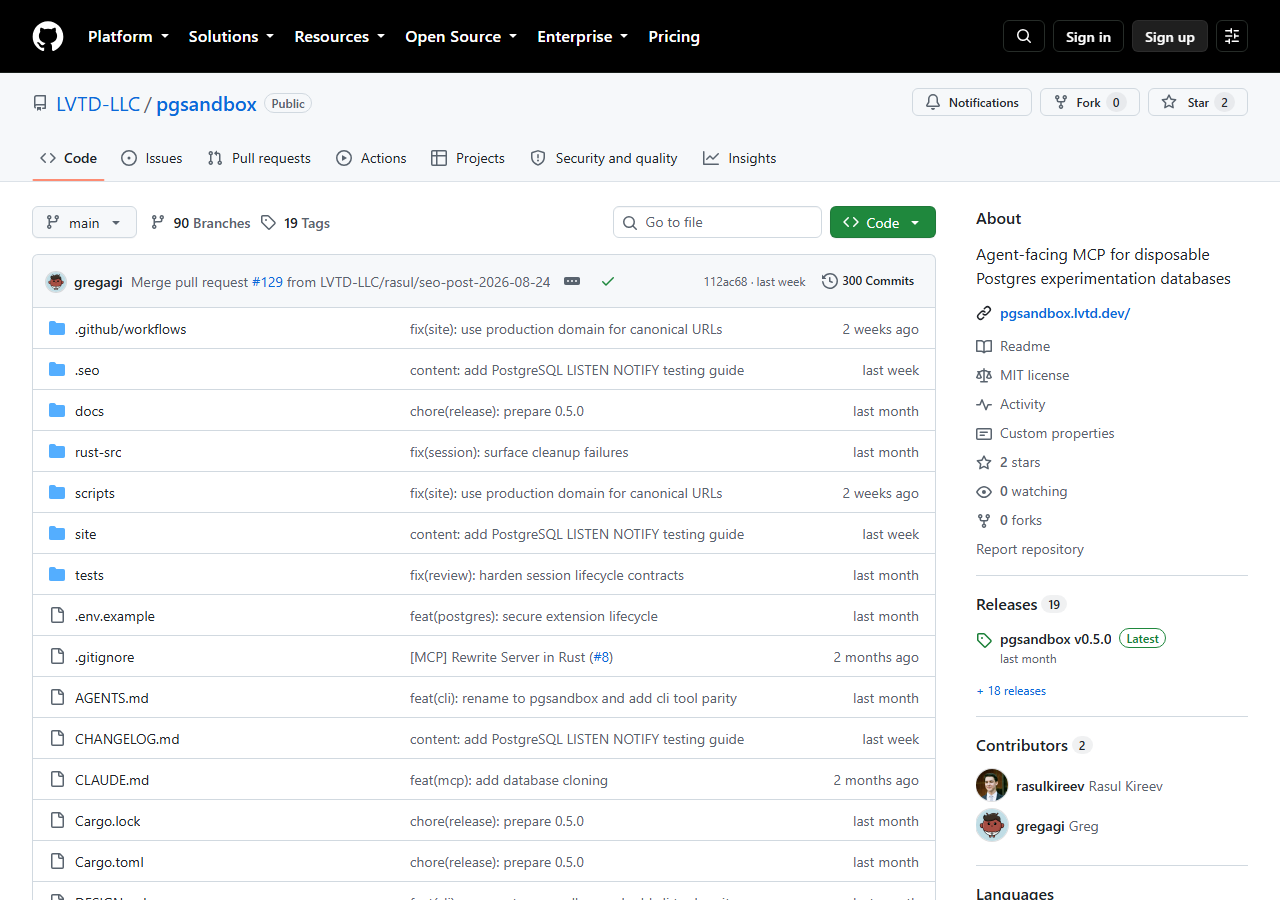Open the 300 Commits history

tap(868, 281)
